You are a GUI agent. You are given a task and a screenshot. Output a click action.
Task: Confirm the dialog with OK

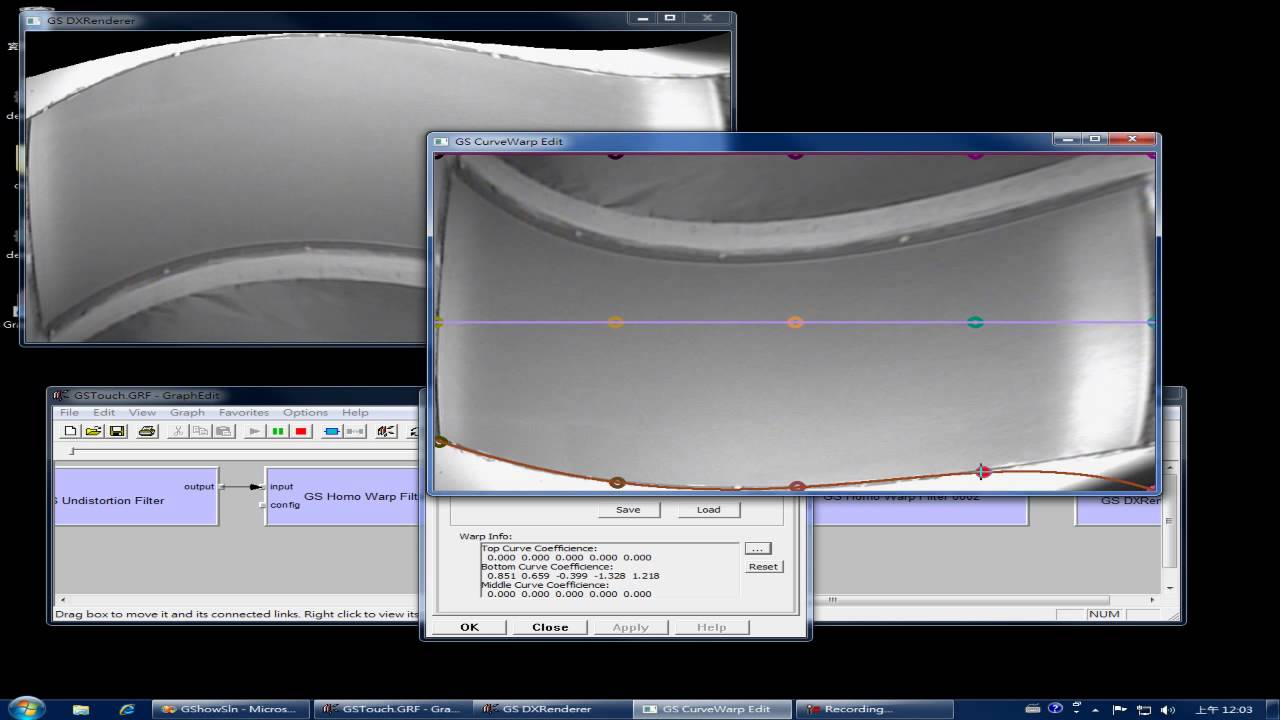pos(469,627)
